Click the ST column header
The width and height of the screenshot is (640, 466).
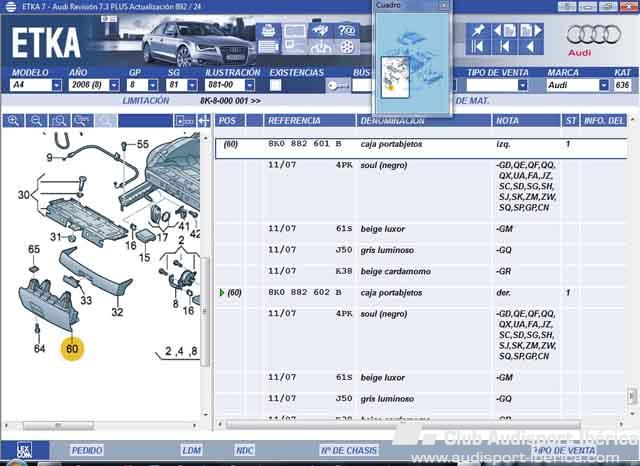571,121
